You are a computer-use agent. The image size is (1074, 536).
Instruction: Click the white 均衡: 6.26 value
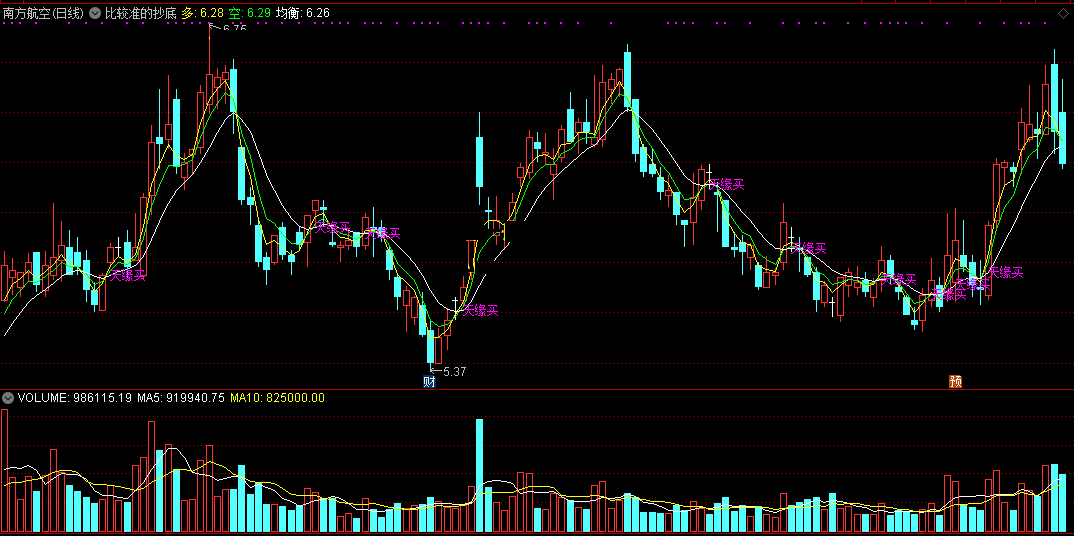click(302, 12)
